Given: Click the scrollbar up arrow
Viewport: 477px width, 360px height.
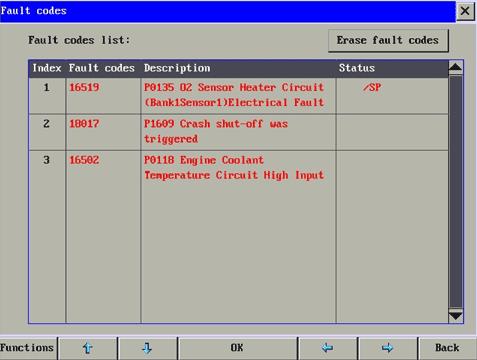Looking at the screenshot, I should tap(455, 68).
